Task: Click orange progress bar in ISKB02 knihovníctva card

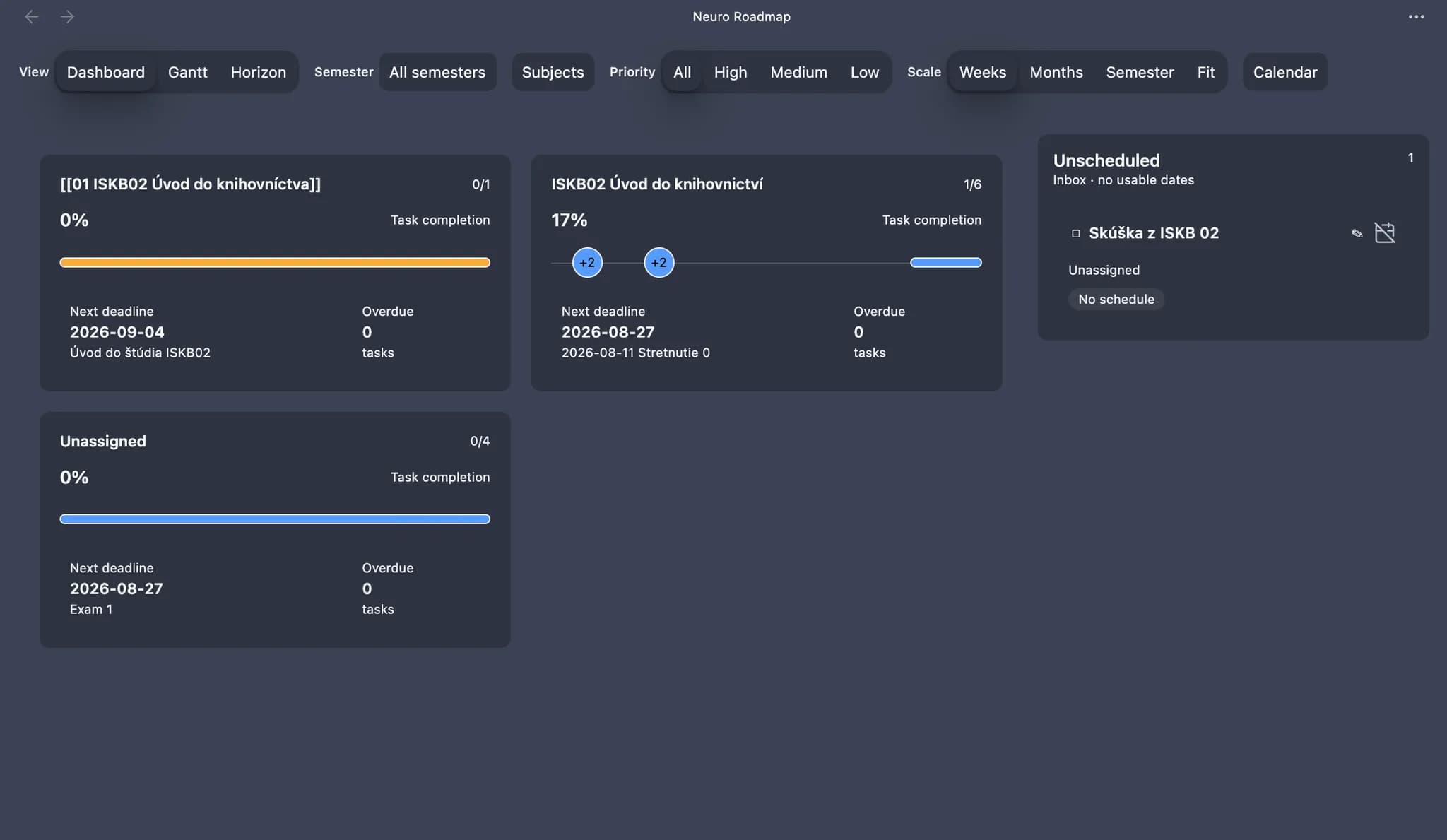Action: [275, 262]
